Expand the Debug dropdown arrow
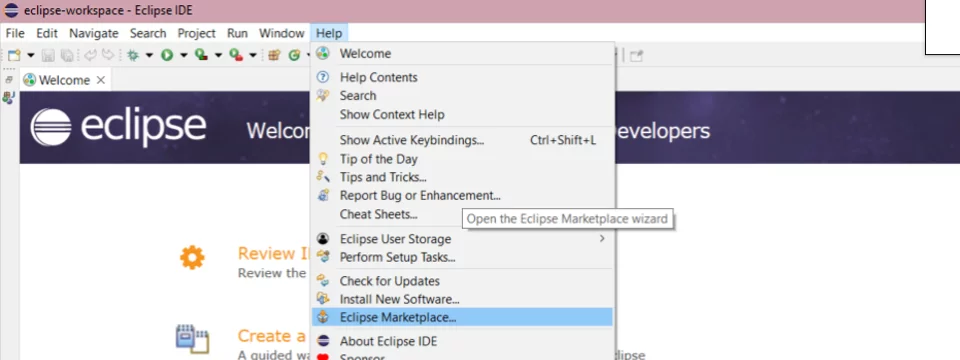The width and height of the screenshot is (960, 360). [x=149, y=56]
